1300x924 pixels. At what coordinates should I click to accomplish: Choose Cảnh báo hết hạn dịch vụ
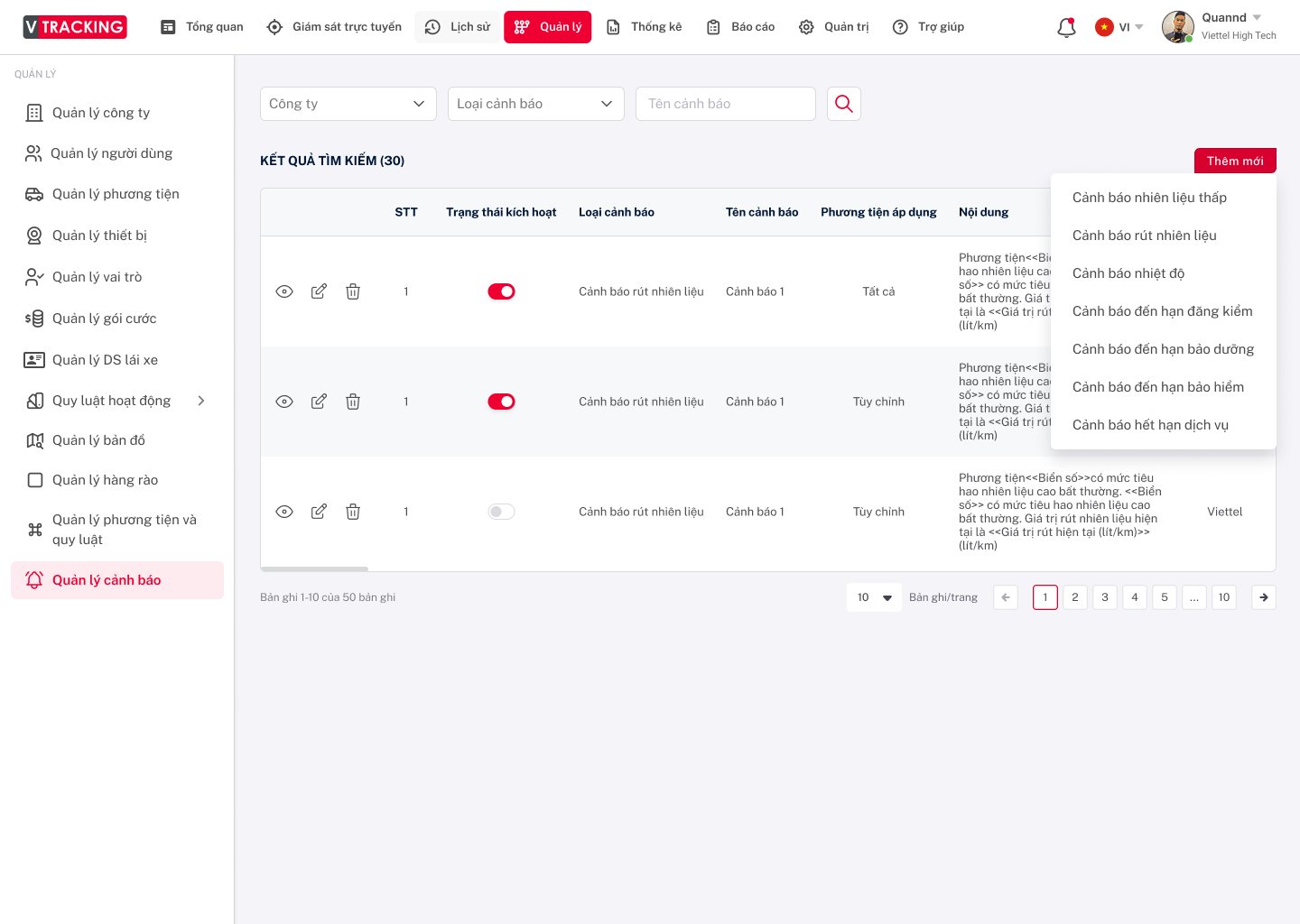click(1164, 425)
